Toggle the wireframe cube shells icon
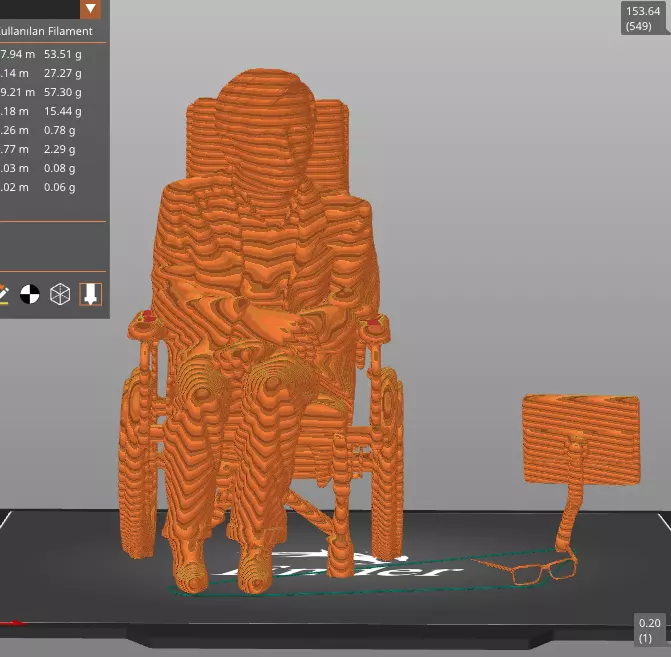The height and width of the screenshot is (657, 671). pos(60,294)
